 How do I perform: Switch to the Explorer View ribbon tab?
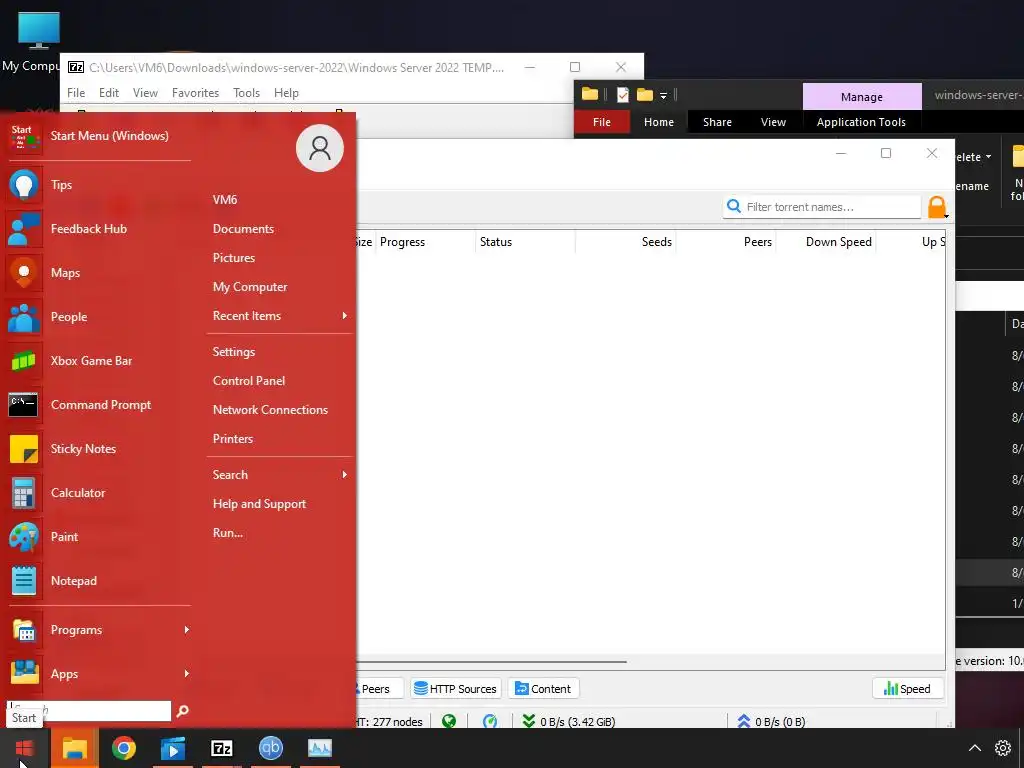pyautogui.click(x=773, y=122)
